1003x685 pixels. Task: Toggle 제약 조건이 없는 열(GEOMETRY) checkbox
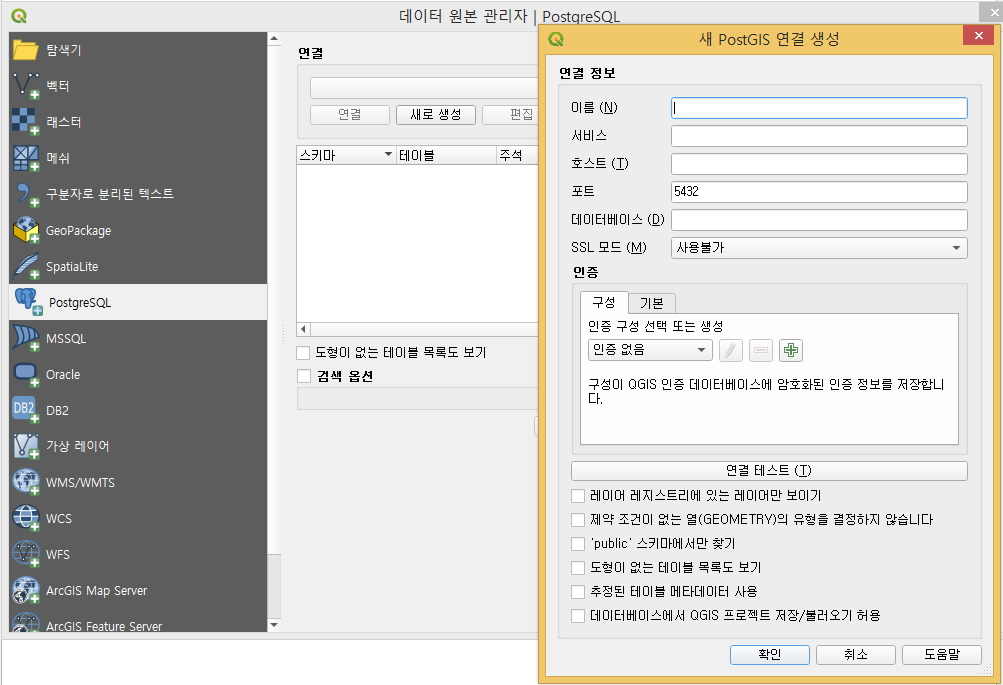click(x=578, y=519)
